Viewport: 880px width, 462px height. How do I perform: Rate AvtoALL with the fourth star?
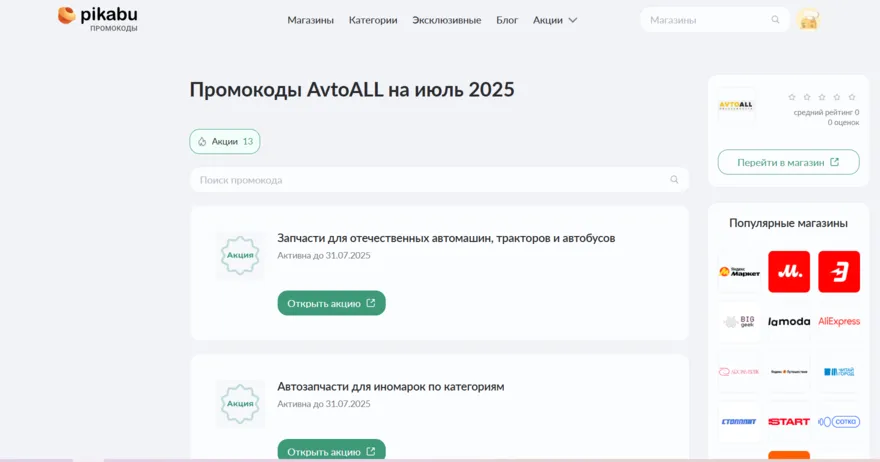coord(837,97)
